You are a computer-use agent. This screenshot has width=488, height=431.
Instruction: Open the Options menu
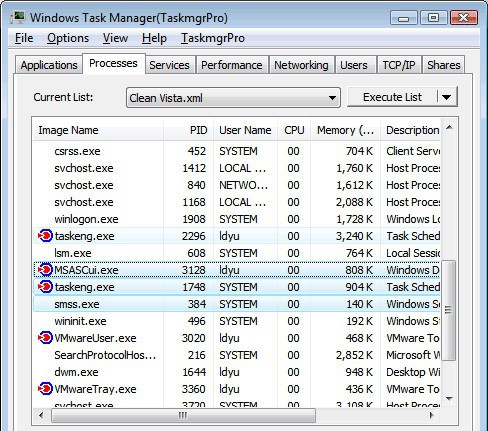pos(68,38)
